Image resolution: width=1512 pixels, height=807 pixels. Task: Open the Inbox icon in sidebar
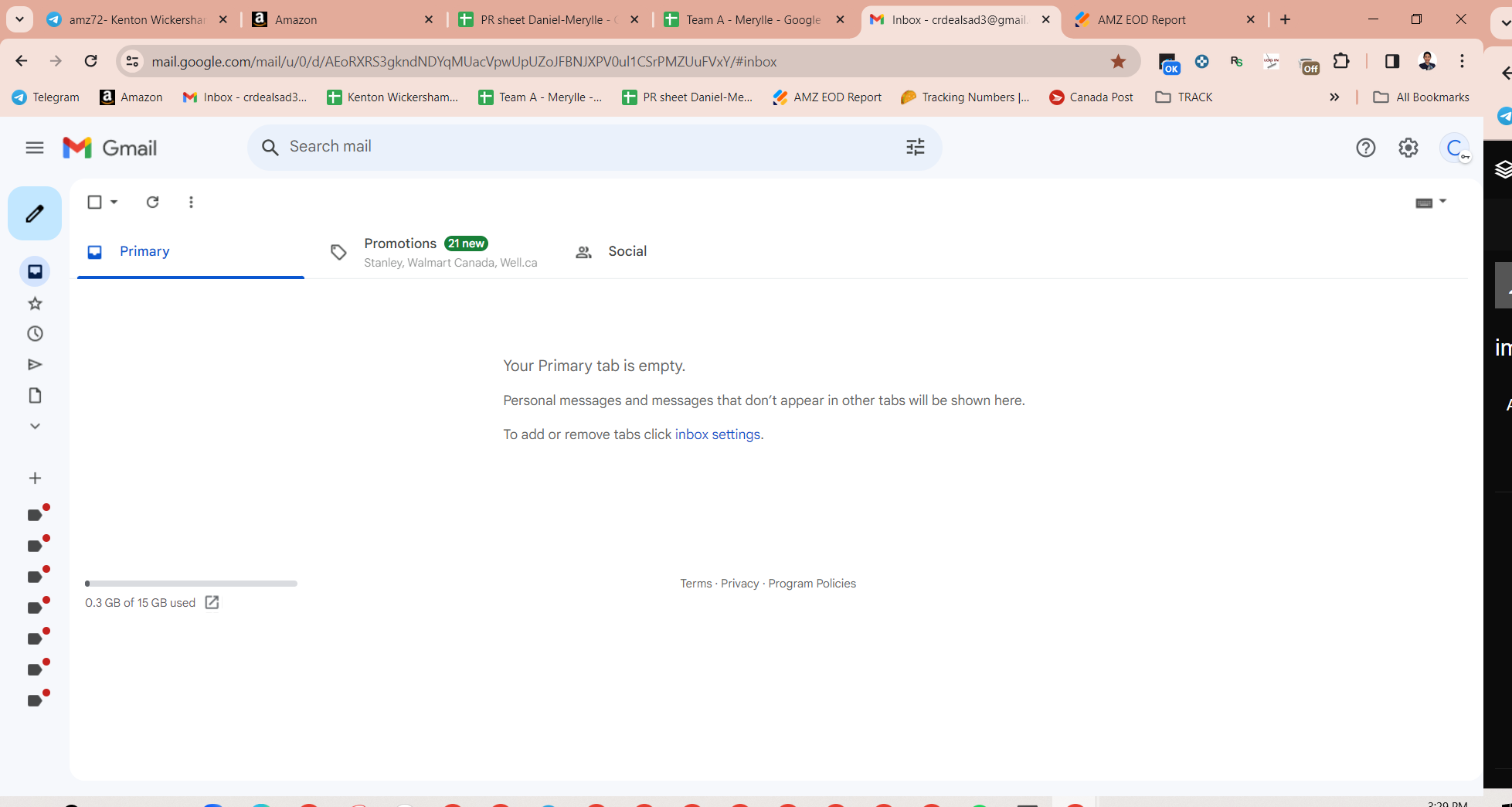point(35,271)
